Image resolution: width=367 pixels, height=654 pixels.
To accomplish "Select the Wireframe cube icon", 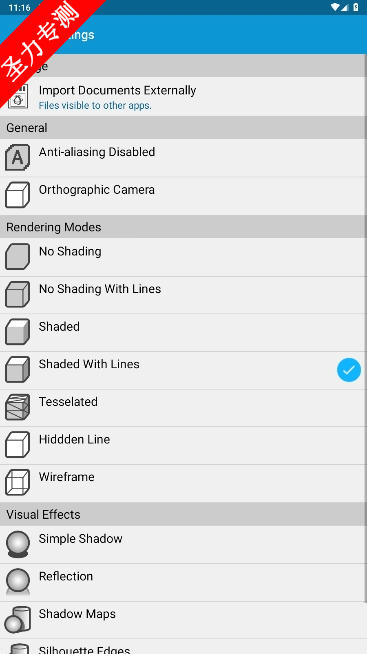I will point(18,482).
